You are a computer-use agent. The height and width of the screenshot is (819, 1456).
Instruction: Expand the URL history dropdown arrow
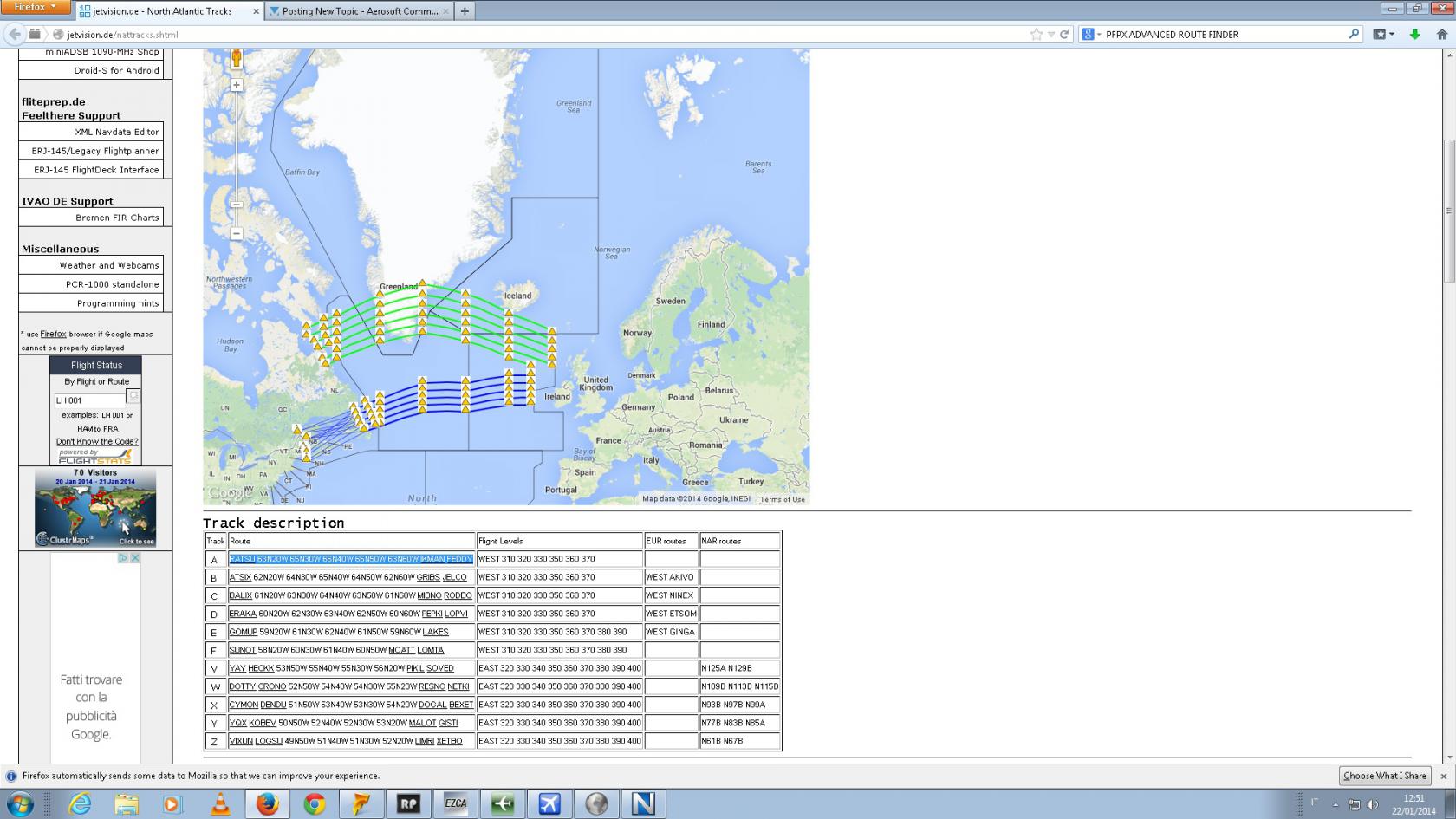coord(1051,35)
